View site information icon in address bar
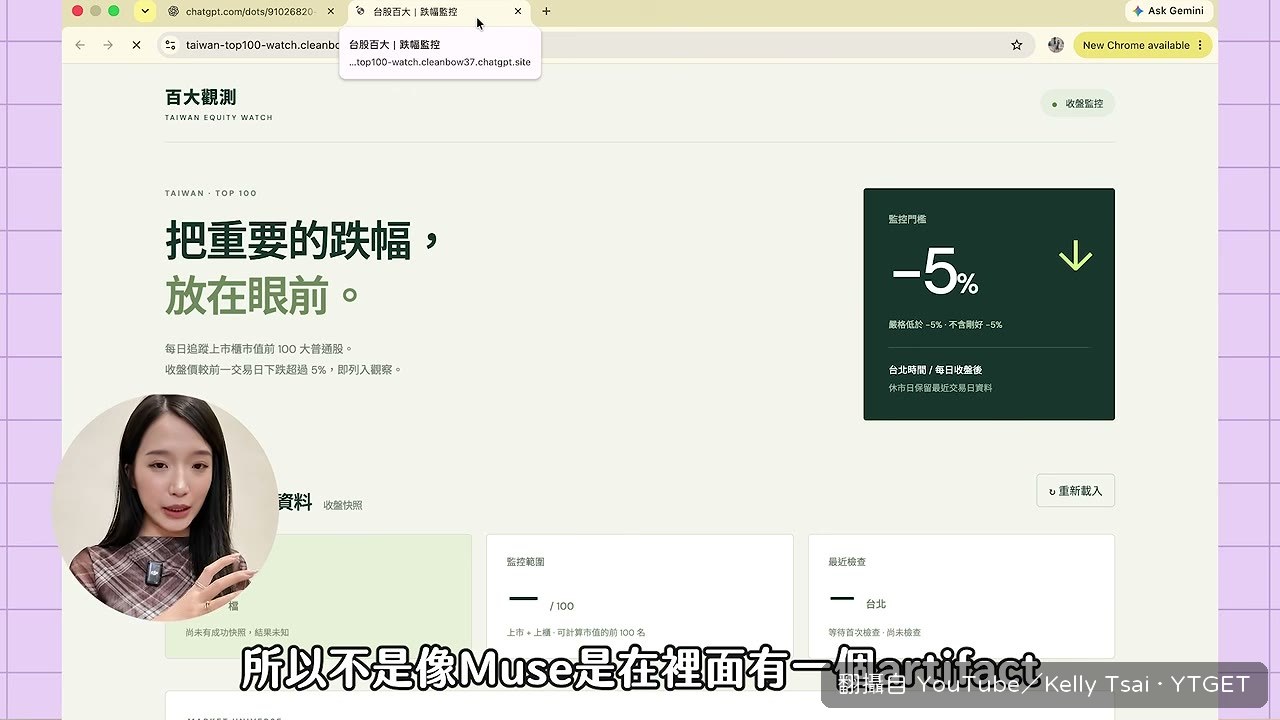Screen dimensions: 1280x720 (x=170, y=45)
